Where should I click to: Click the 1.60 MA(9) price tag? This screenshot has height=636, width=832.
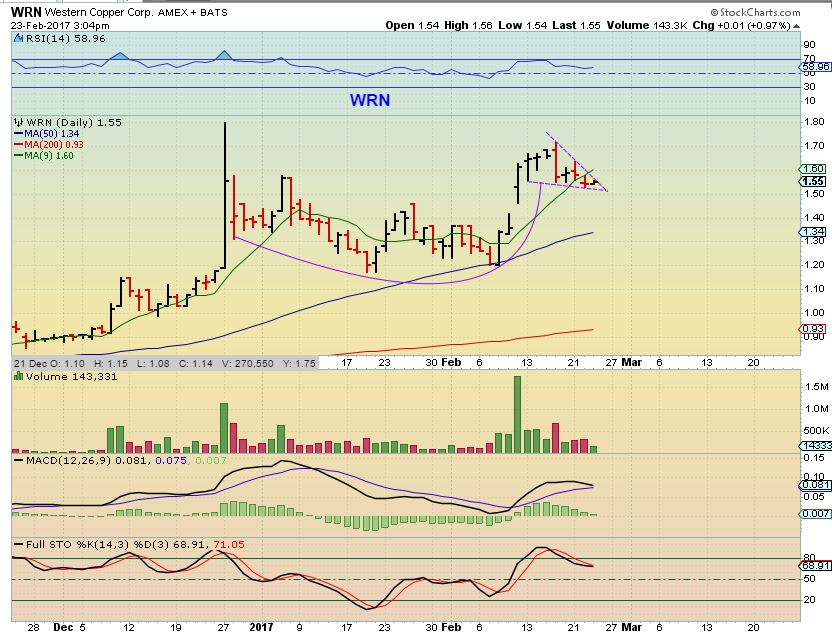[813, 169]
